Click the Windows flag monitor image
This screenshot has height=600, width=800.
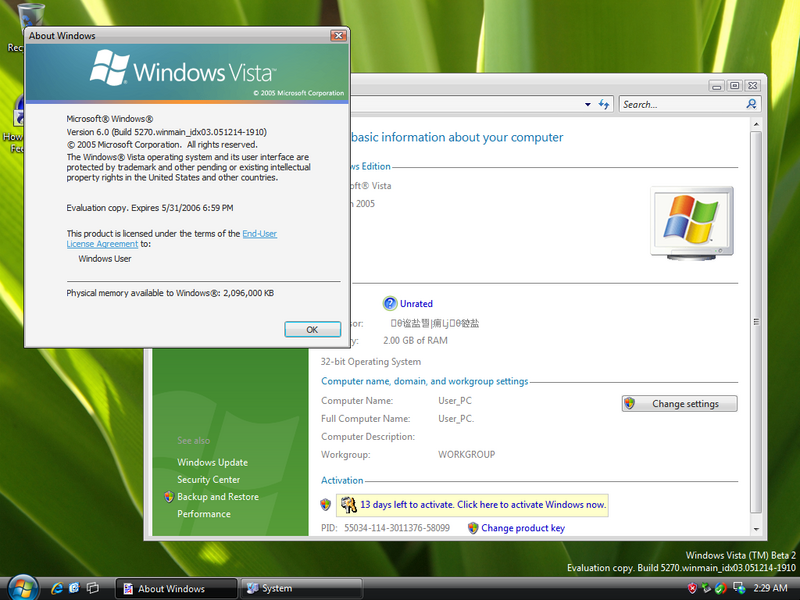(692, 223)
